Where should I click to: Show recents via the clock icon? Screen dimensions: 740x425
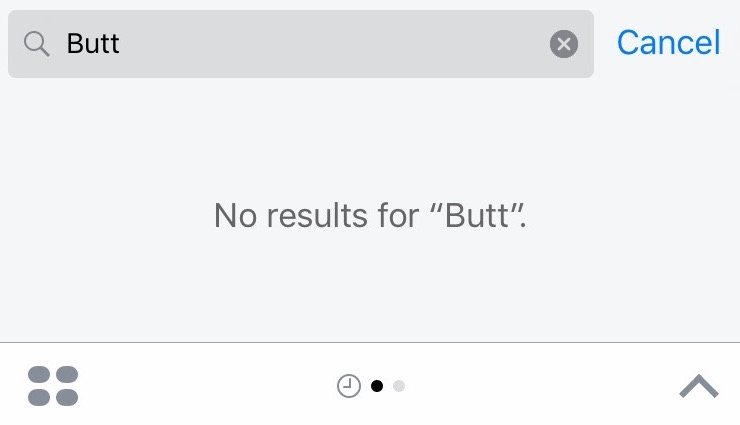[x=348, y=386]
